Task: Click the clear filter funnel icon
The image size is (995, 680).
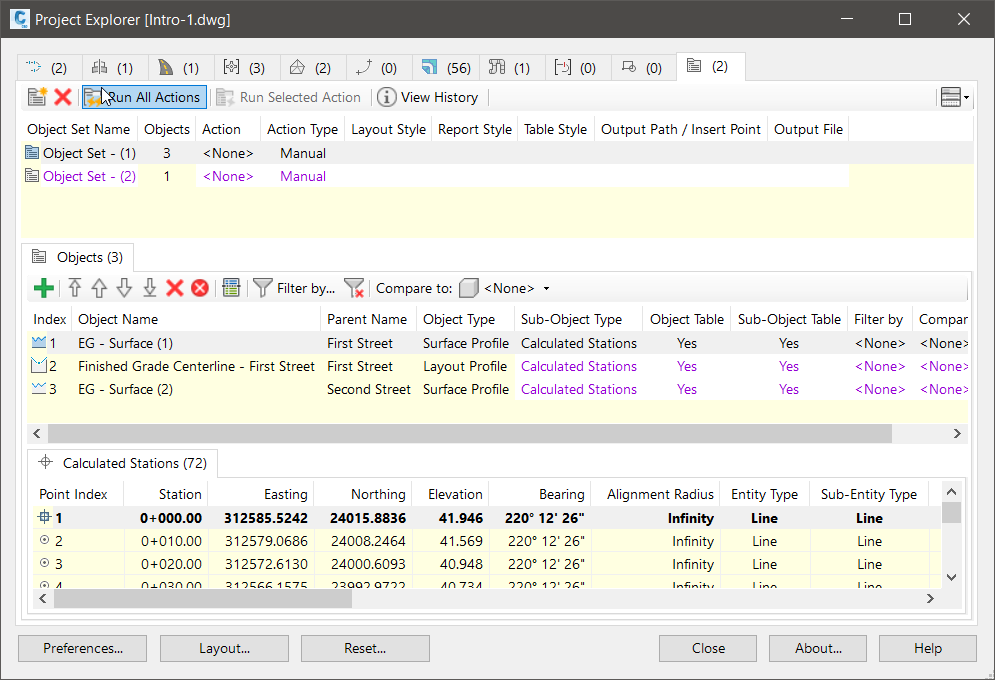Action: [x=354, y=288]
